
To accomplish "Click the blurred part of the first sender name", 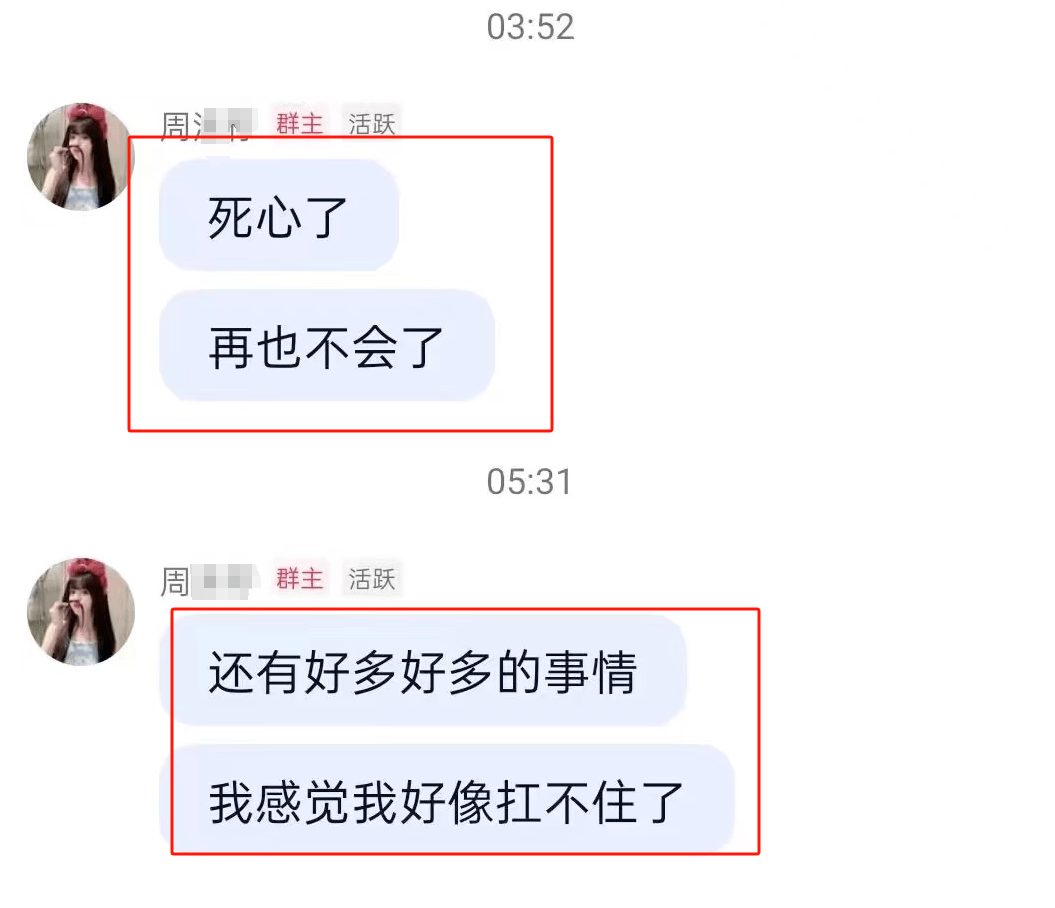I will tap(223, 125).
